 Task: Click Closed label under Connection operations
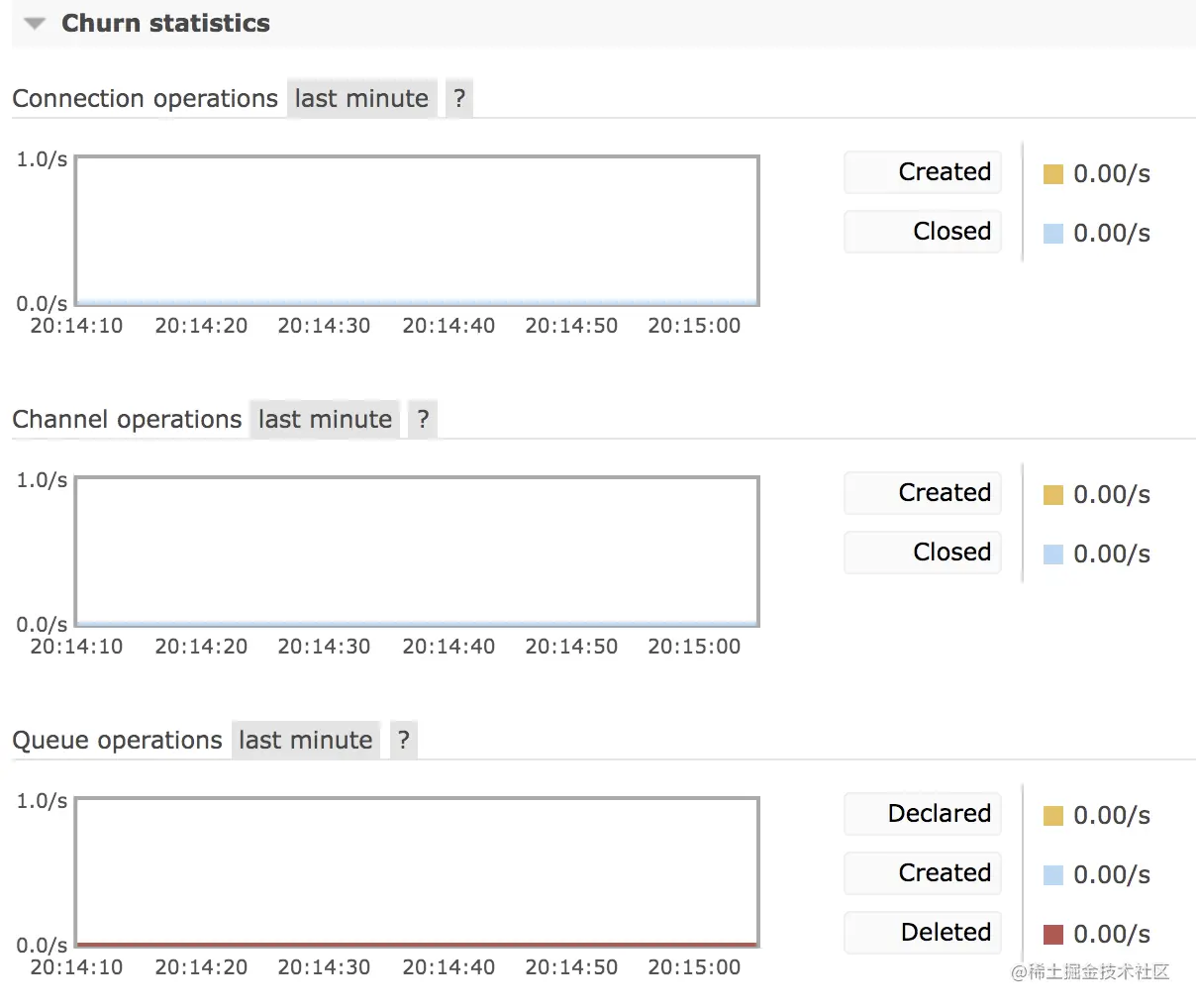point(923,232)
